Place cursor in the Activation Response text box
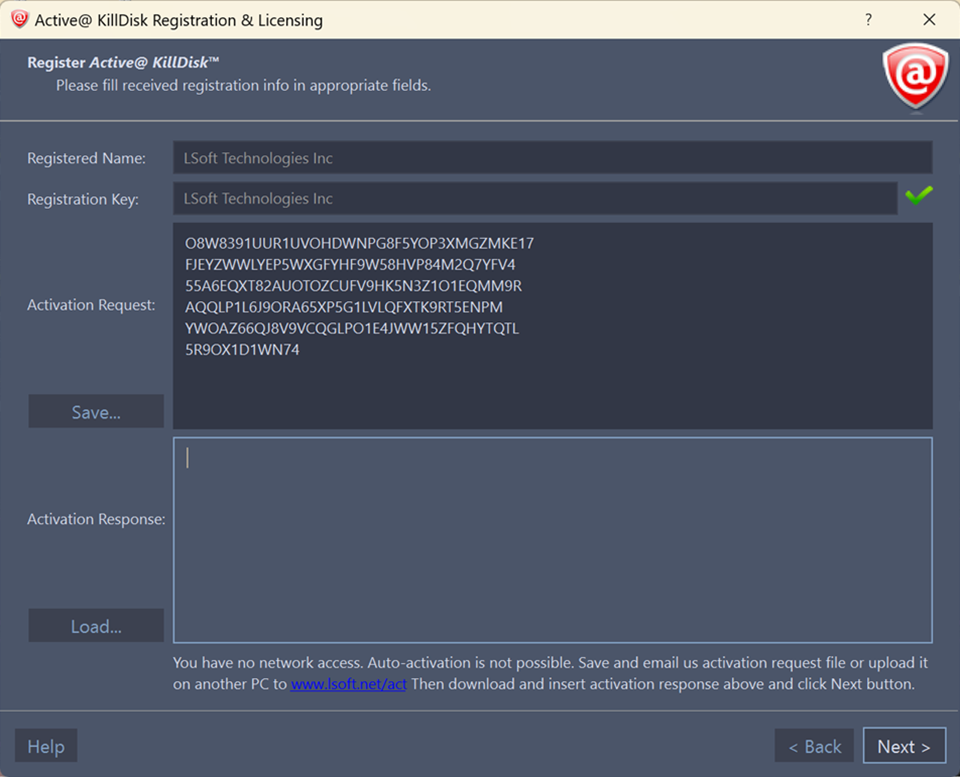Image resolution: width=960 pixels, height=777 pixels. pyautogui.click(x=552, y=539)
